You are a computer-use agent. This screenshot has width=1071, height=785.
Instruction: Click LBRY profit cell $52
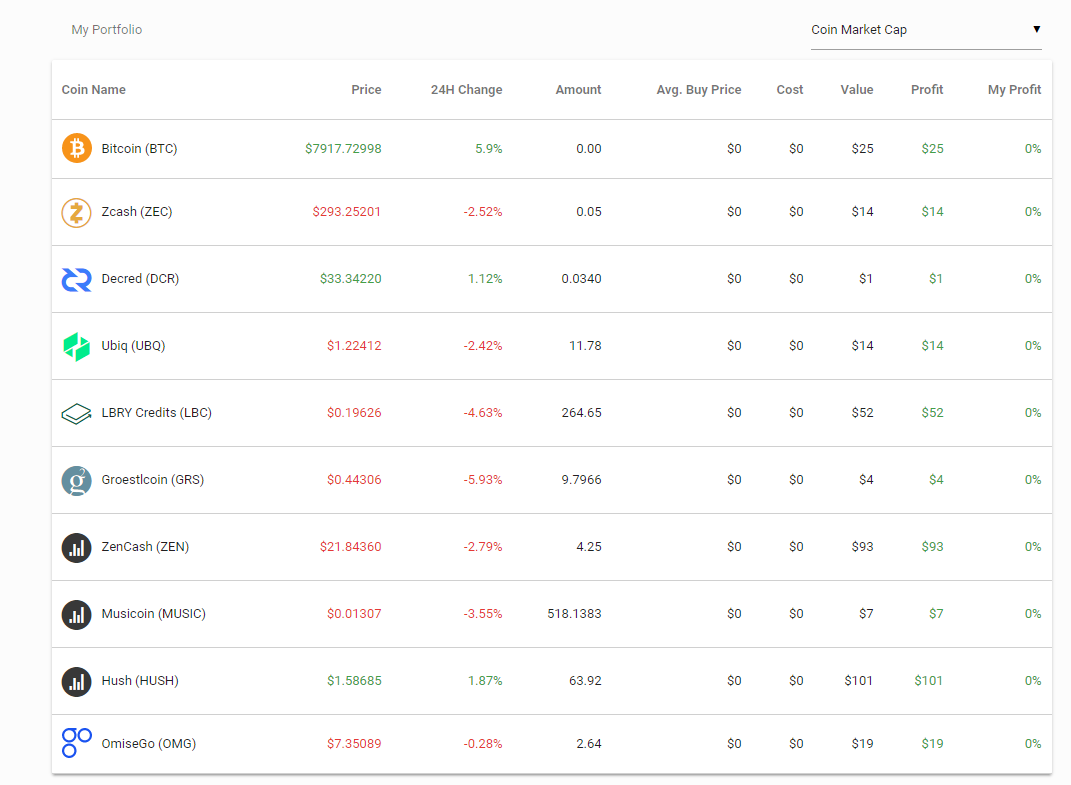pos(932,413)
